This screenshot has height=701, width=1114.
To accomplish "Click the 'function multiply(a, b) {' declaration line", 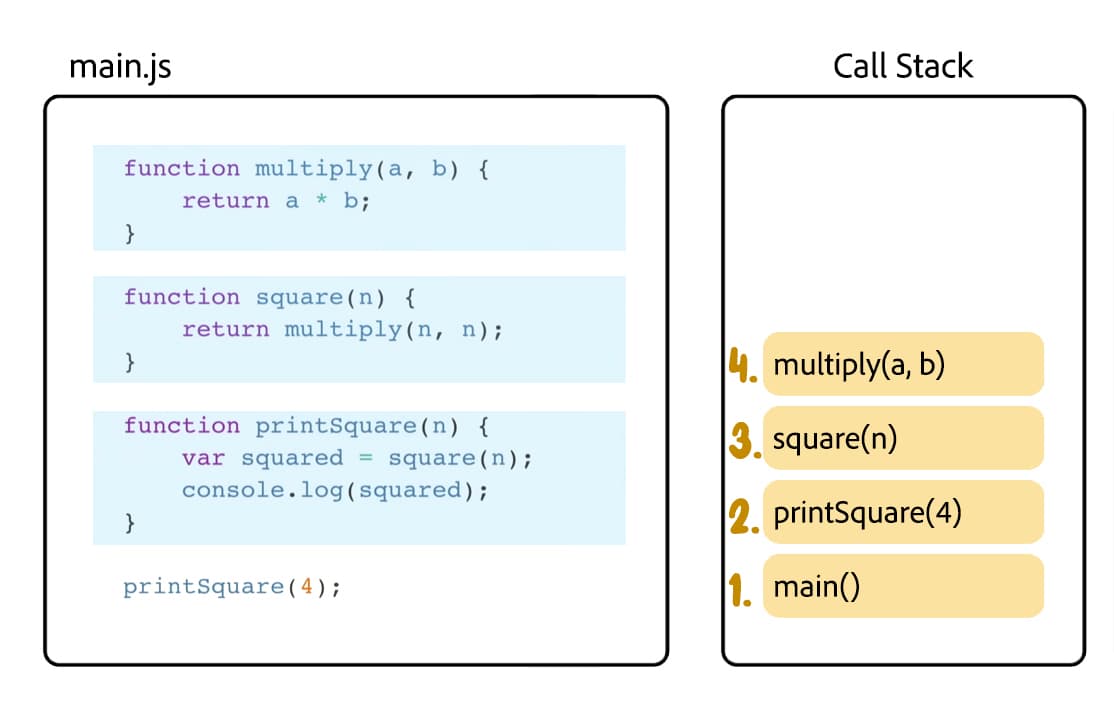I will point(305,168).
